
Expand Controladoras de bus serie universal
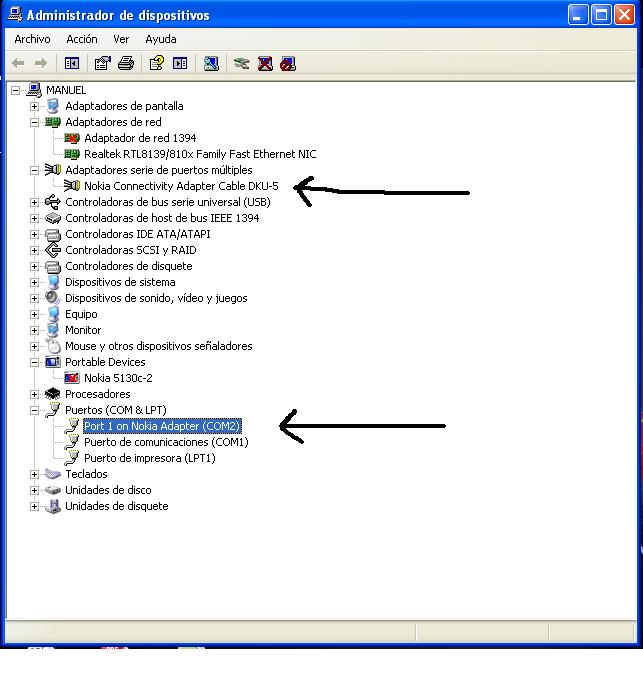(x=34, y=202)
